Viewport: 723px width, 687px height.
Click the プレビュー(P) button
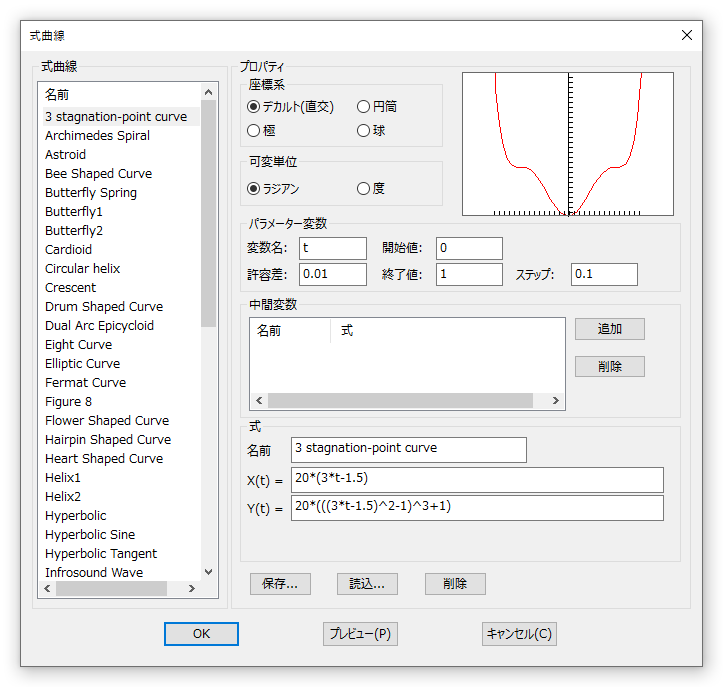tap(360, 634)
